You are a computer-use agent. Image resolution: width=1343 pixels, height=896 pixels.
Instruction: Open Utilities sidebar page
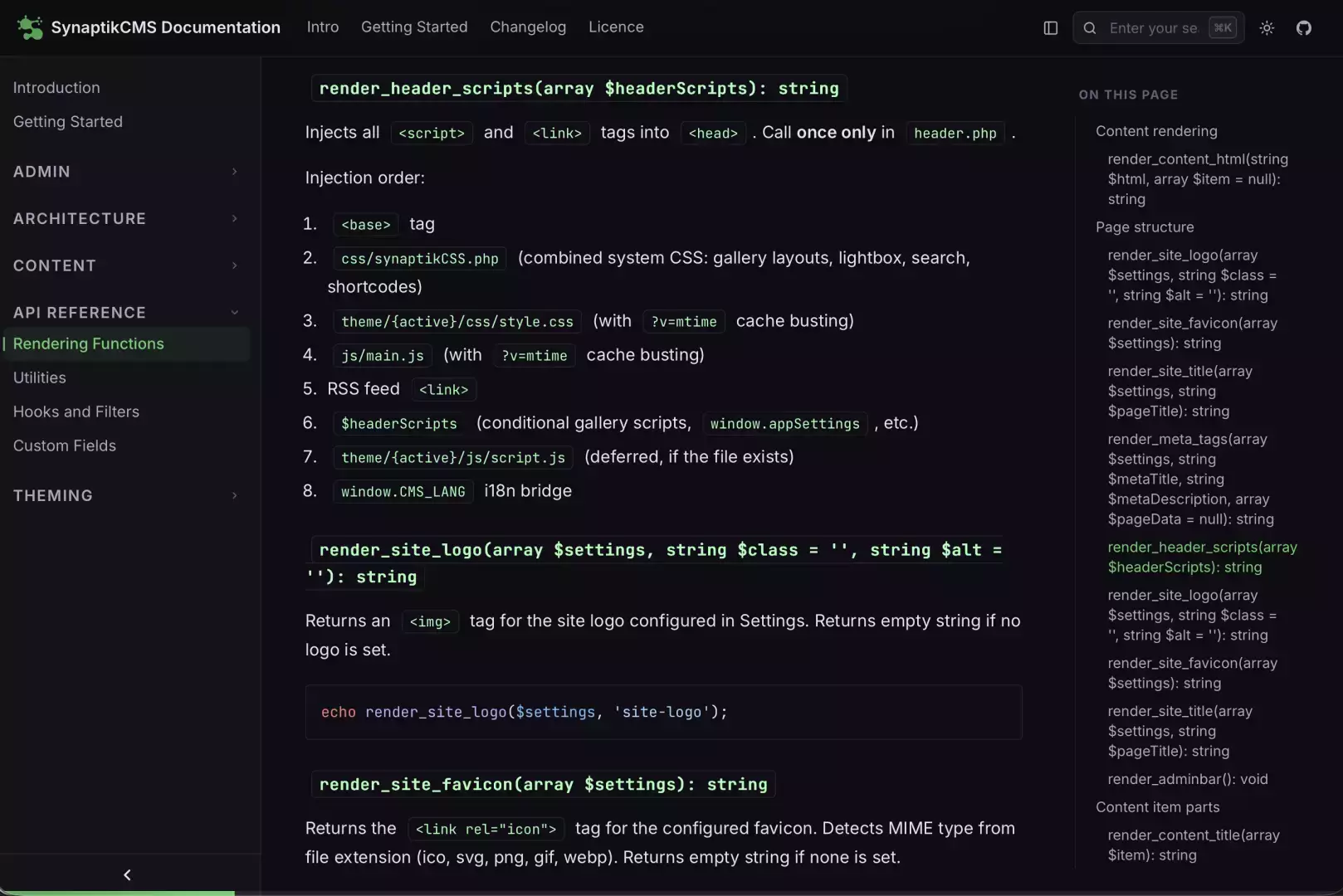[x=40, y=378]
